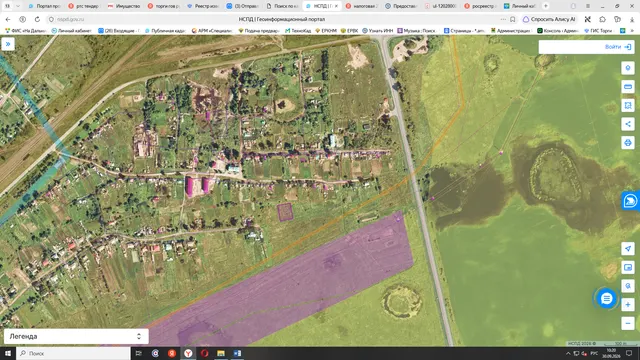
Task: Open the торги гов browser tab
Action: tap(163, 6)
